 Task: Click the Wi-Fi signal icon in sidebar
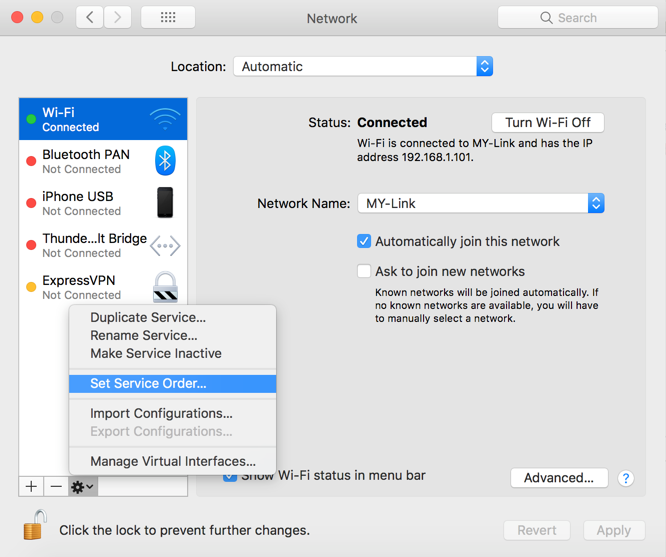165,120
